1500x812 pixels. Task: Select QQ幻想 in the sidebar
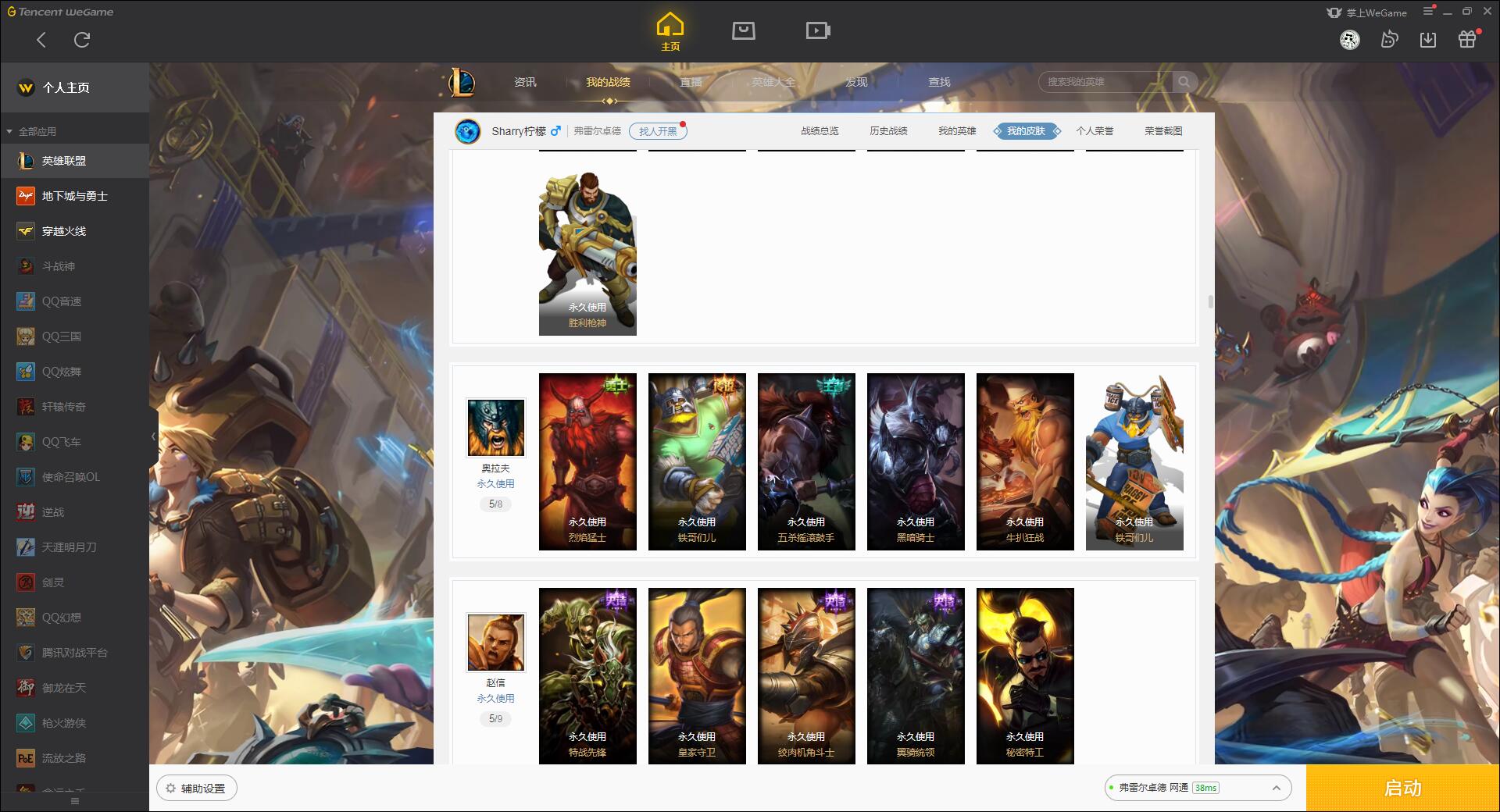point(74,618)
